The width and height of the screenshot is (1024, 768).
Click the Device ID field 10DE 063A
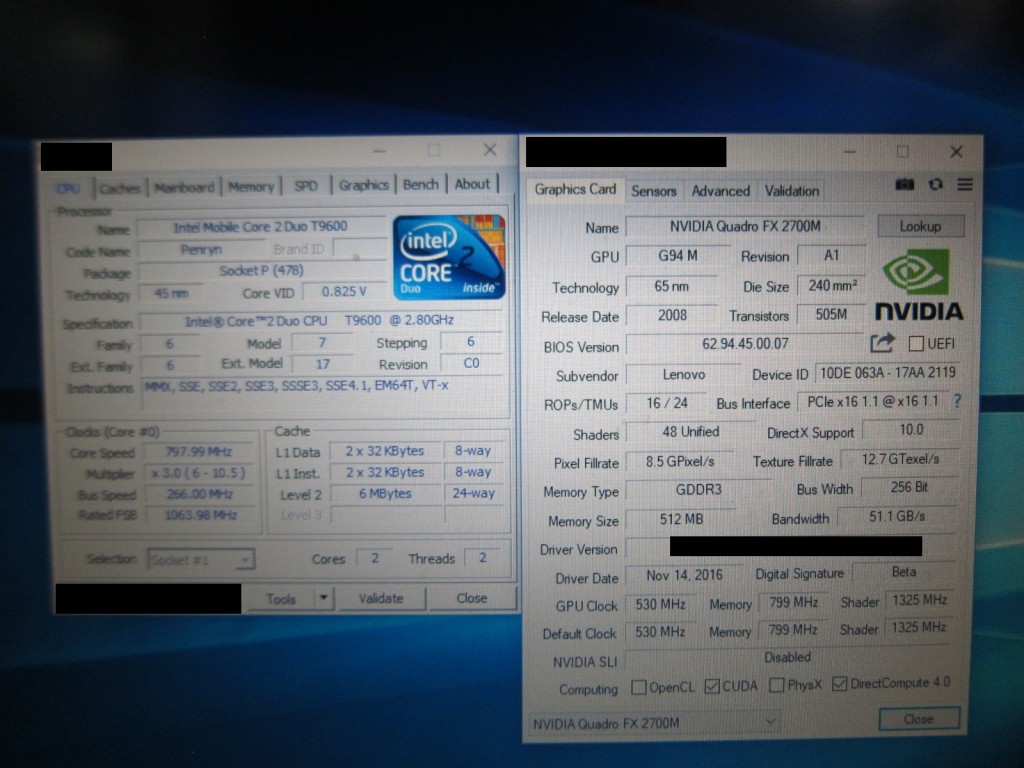pos(888,373)
